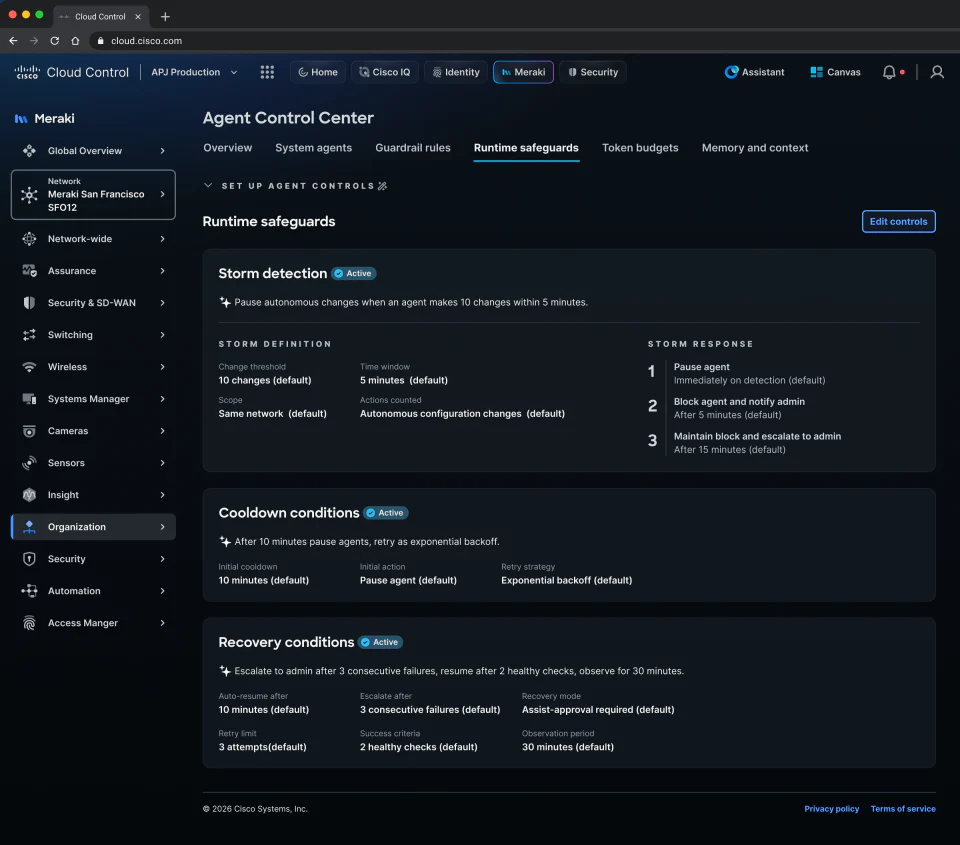Image resolution: width=960 pixels, height=845 pixels.
Task: Click the Canvas grid icon
Action: coord(816,72)
